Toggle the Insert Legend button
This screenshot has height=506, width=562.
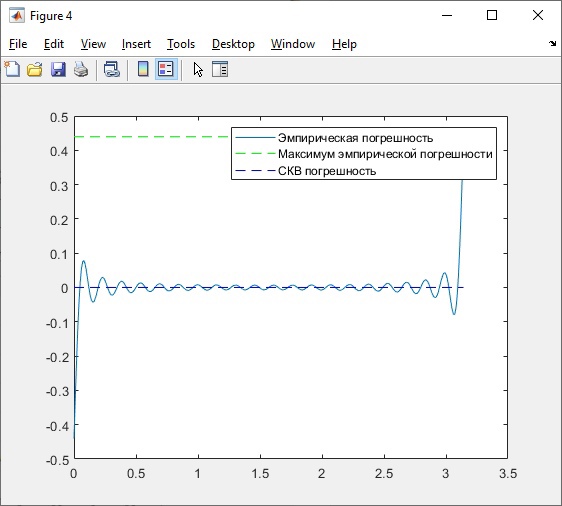(166, 69)
